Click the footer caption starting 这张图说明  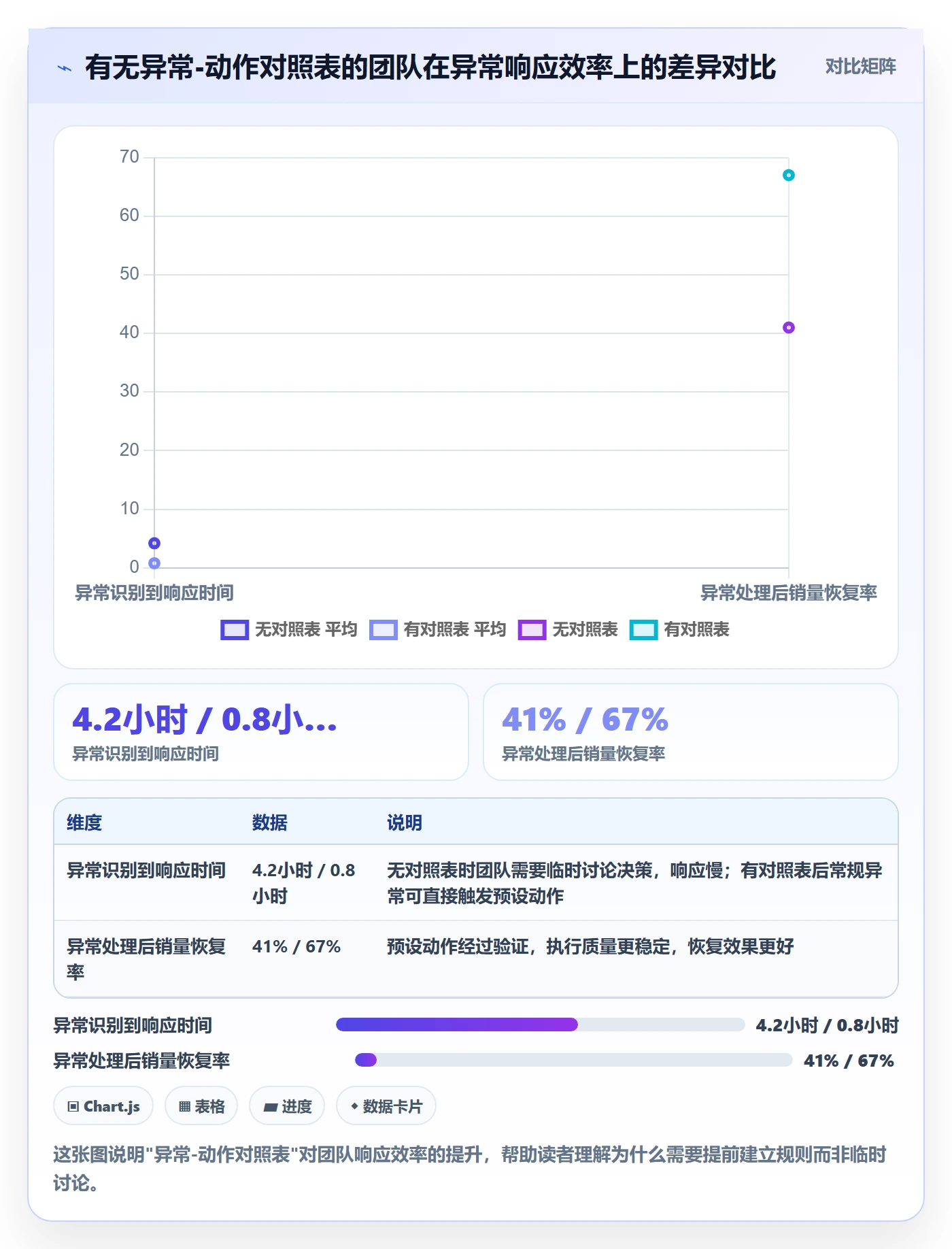click(470, 1169)
